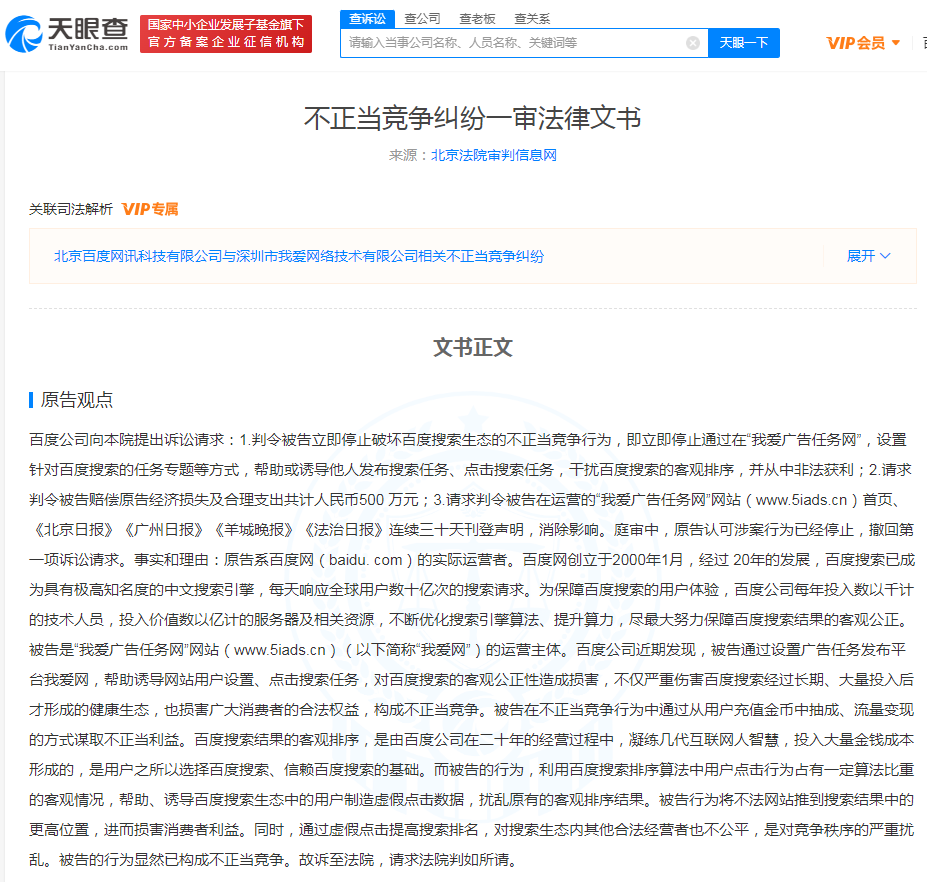Open the 北京法院审判信息网 source link
This screenshot has height=882, width=927.
(494, 155)
